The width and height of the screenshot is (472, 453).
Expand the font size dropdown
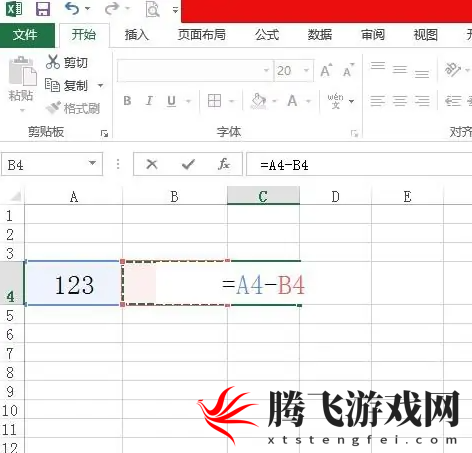coord(306,70)
